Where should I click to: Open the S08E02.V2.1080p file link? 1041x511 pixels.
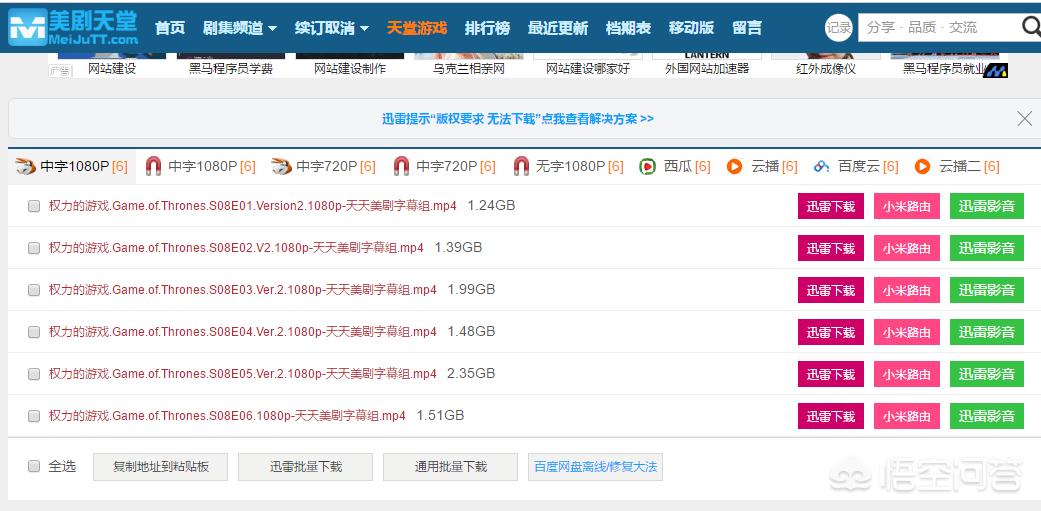pyautogui.click(x=236, y=248)
